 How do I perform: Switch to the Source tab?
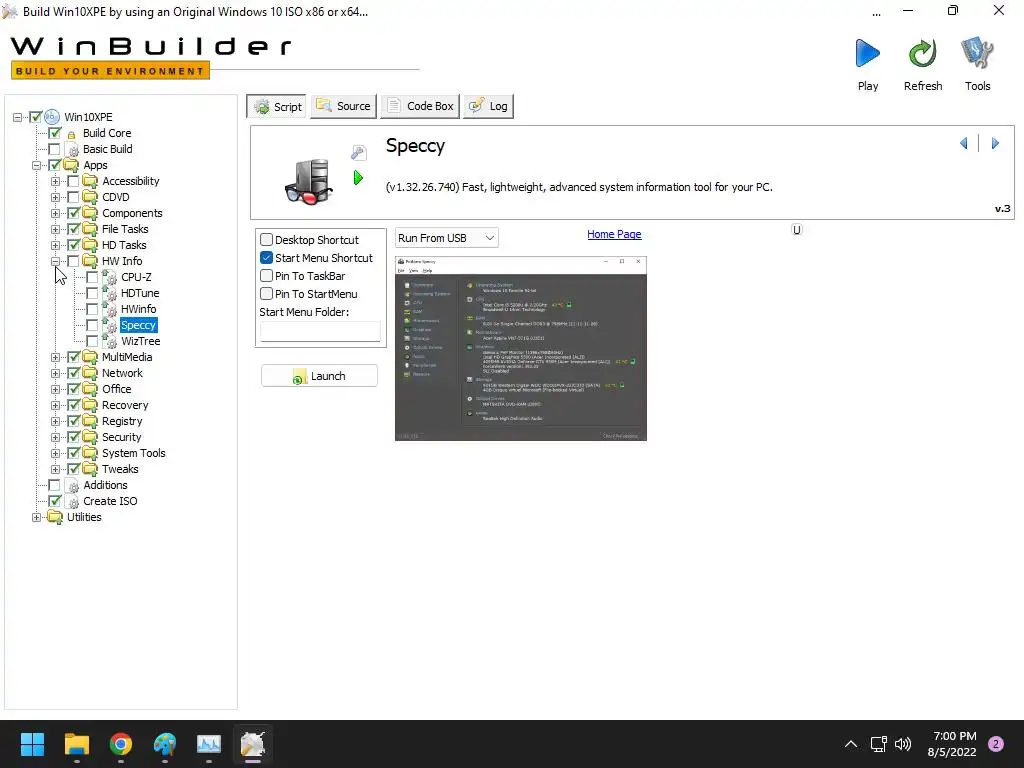tap(344, 106)
